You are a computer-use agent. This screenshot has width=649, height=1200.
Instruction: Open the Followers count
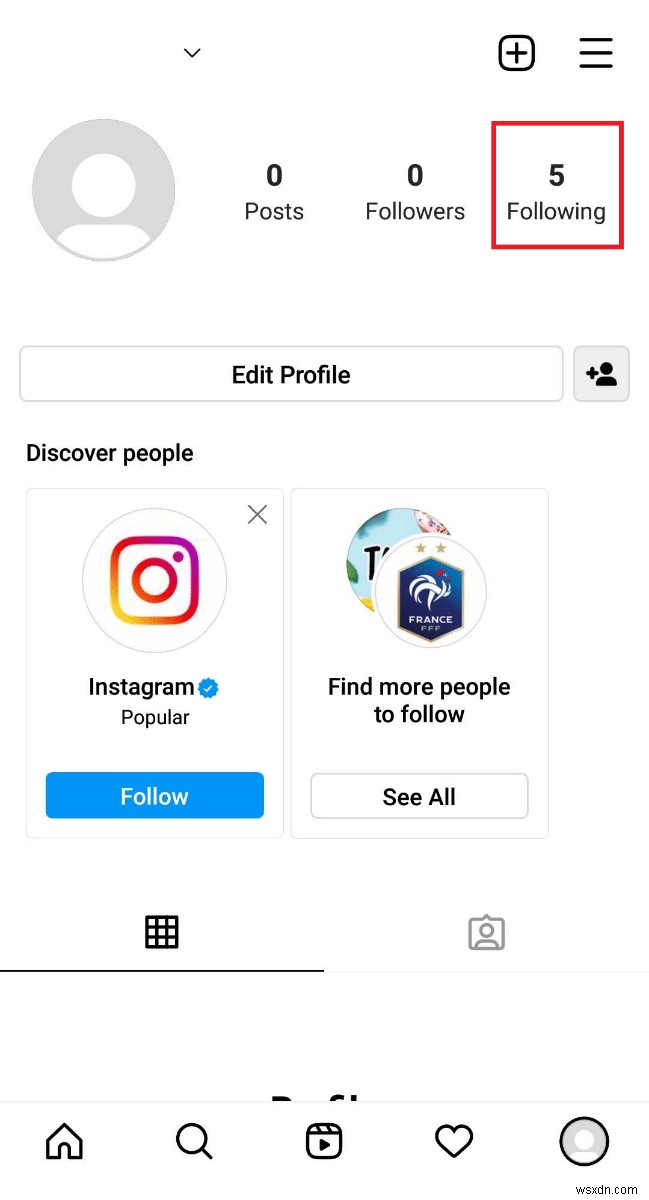click(x=415, y=185)
